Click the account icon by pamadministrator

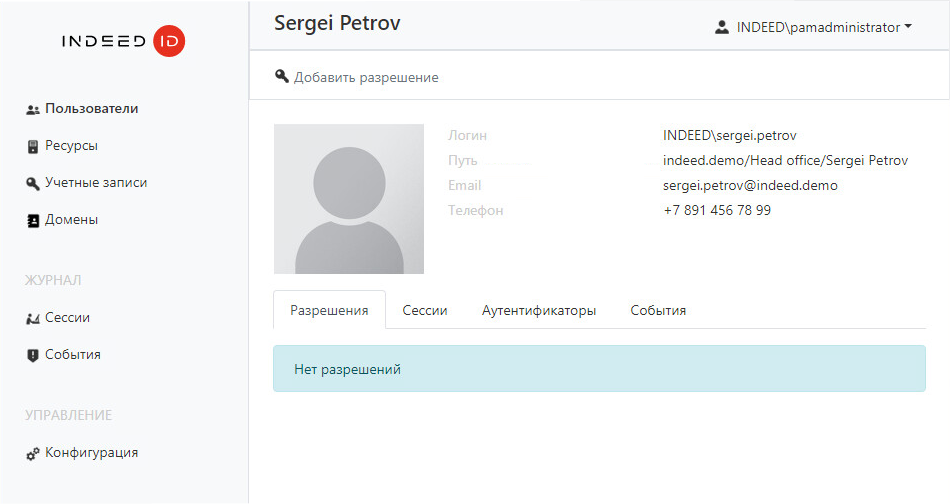(722, 28)
